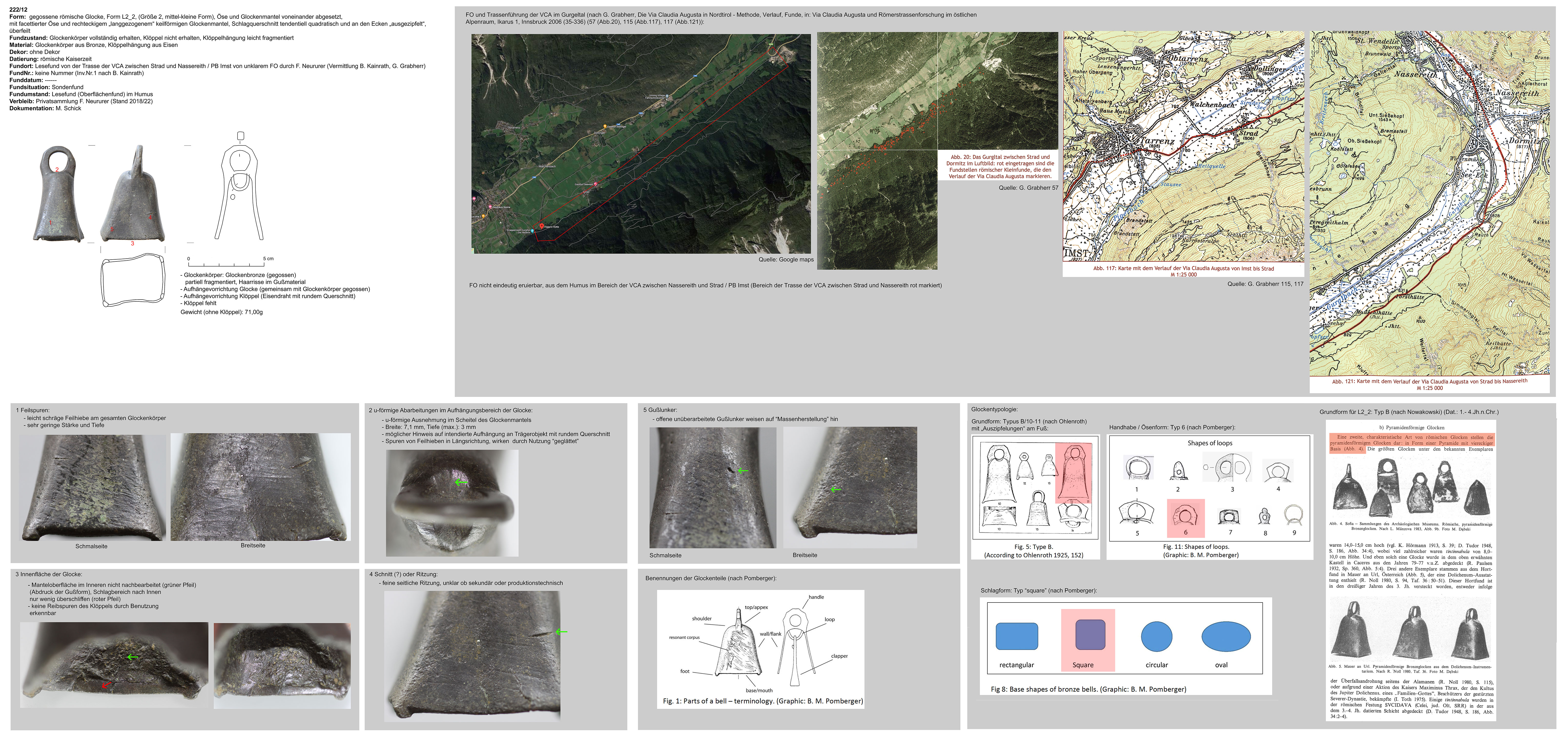Click the green arrow in the u-shaped notch photo
This screenshot has width=1568, height=739.
coord(461,482)
